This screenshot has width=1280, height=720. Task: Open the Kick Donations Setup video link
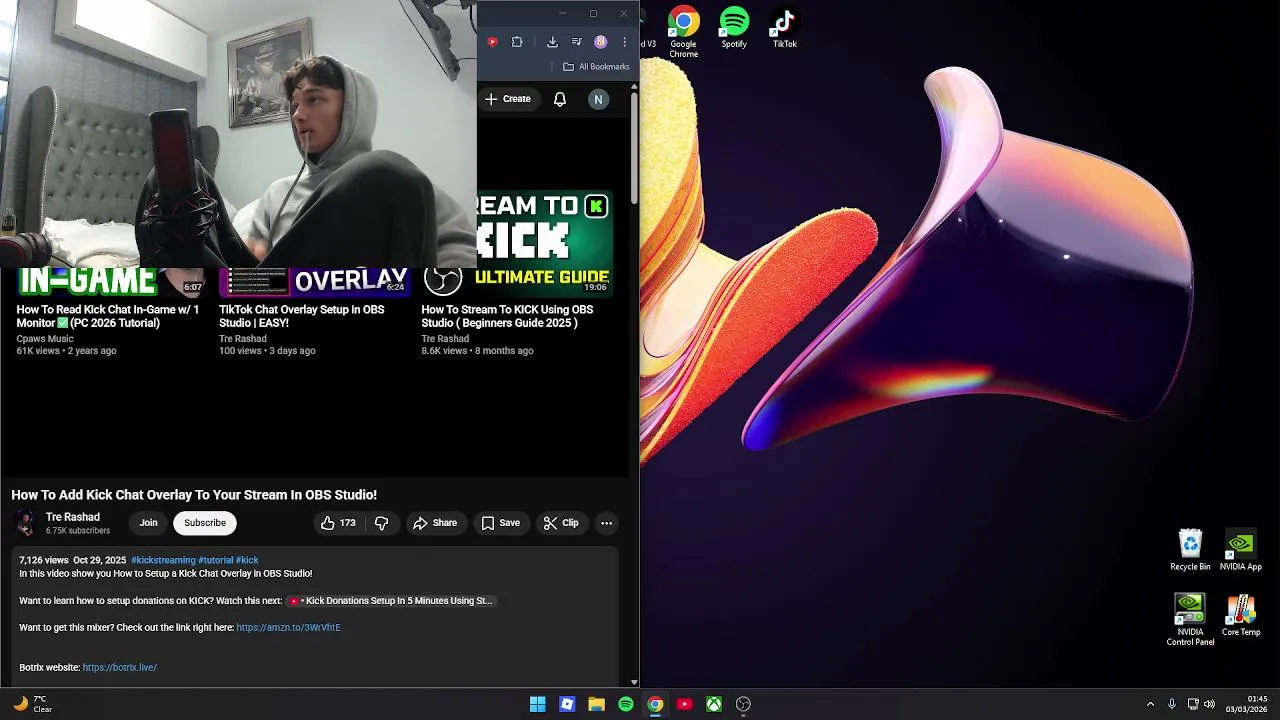tap(391, 601)
